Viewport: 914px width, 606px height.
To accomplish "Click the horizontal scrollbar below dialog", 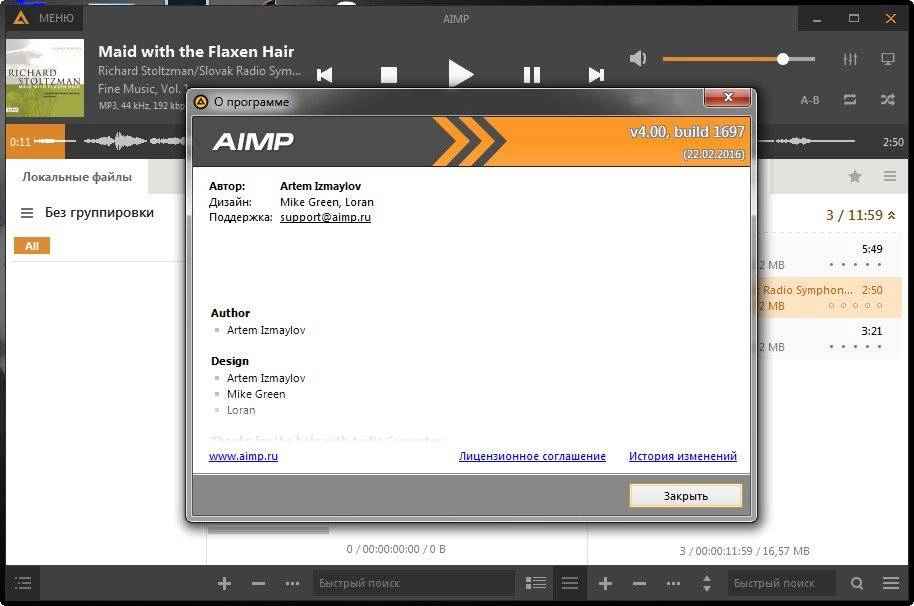I will point(268,530).
